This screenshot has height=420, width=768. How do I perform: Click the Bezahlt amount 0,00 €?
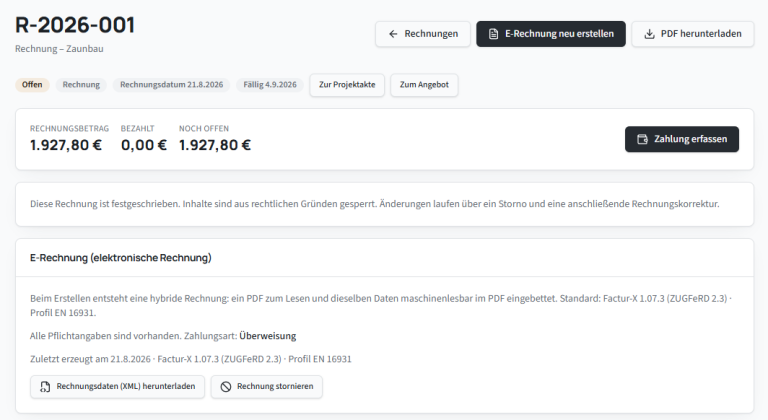point(144,145)
